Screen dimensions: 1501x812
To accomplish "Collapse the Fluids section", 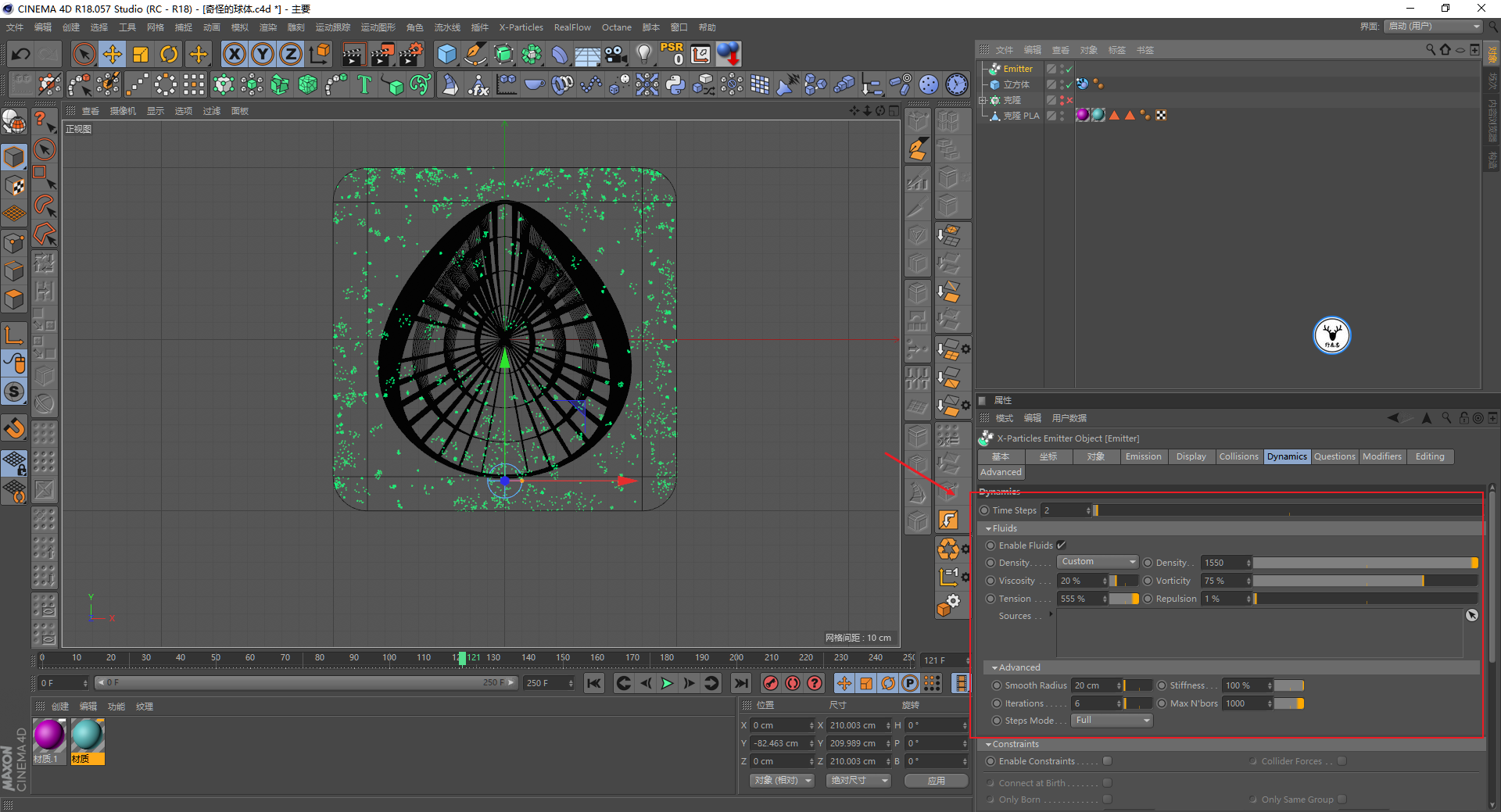I will click(x=989, y=529).
